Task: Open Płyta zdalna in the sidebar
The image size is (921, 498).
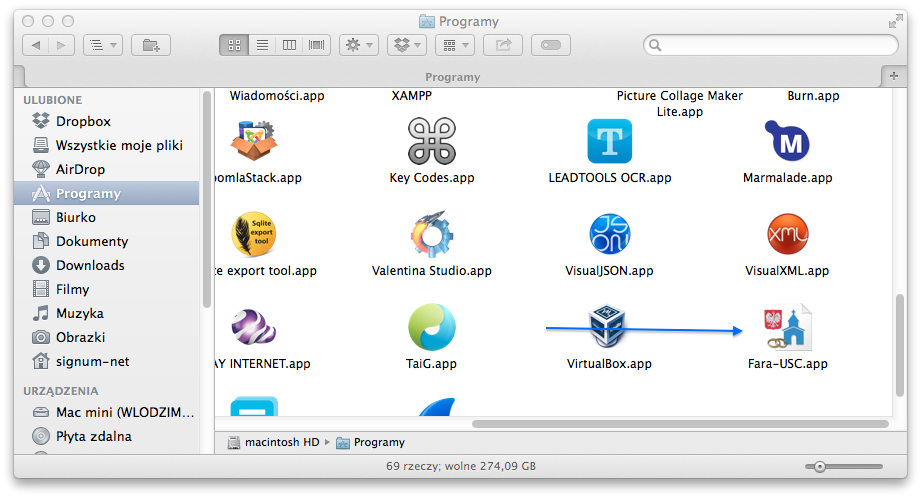Action: (x=108, y=436)
